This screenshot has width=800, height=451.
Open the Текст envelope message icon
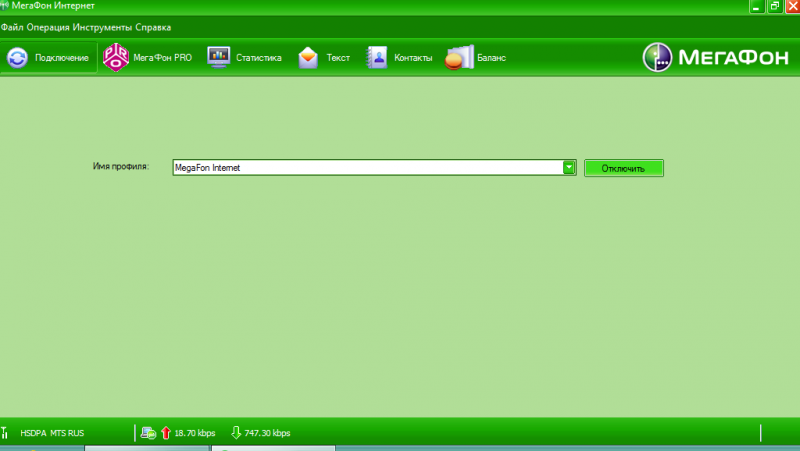point(308,58)
